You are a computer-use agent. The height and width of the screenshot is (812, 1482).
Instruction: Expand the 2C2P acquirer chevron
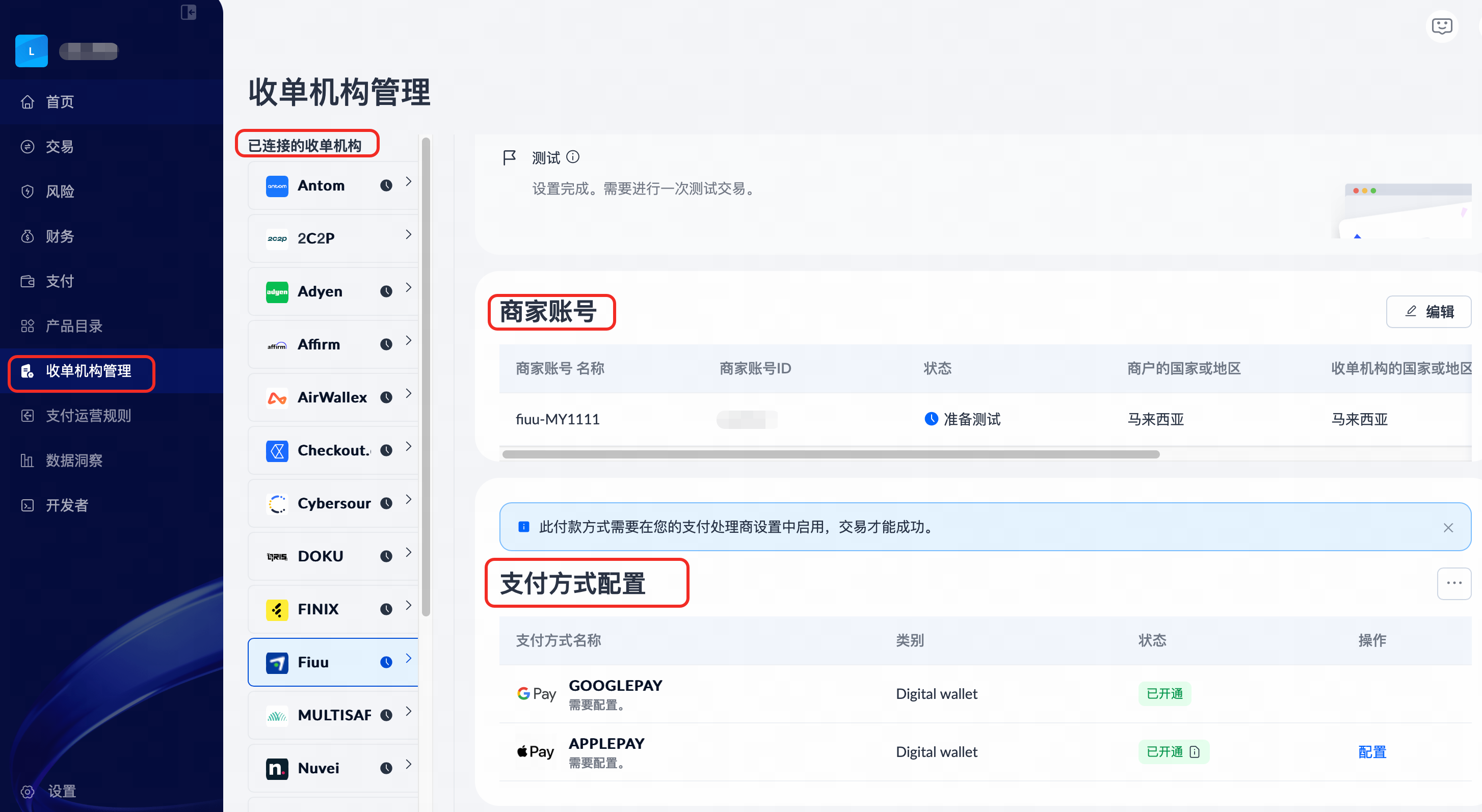pos(408,234)
